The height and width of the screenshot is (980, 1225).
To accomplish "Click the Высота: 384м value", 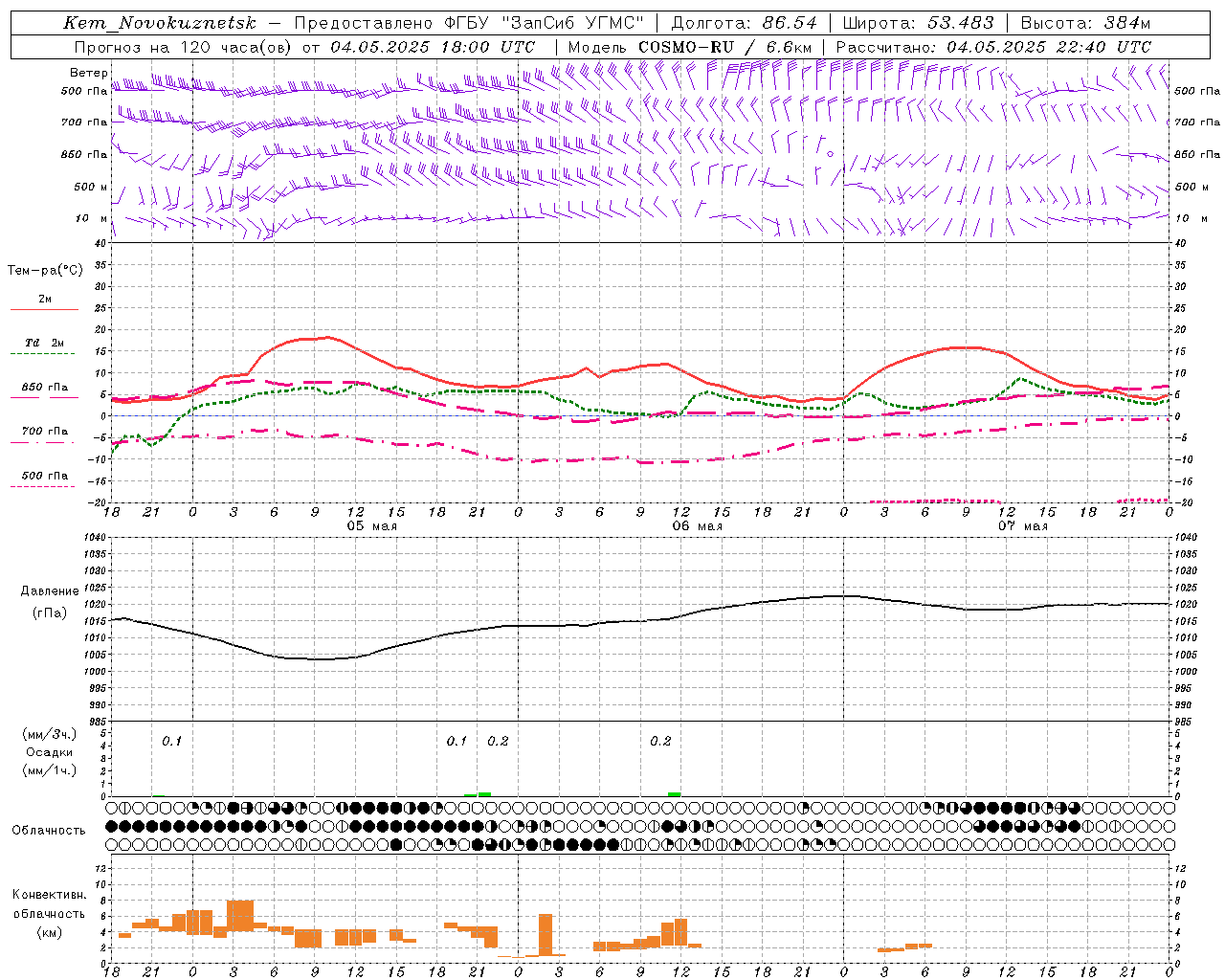I will (1085, 23).
